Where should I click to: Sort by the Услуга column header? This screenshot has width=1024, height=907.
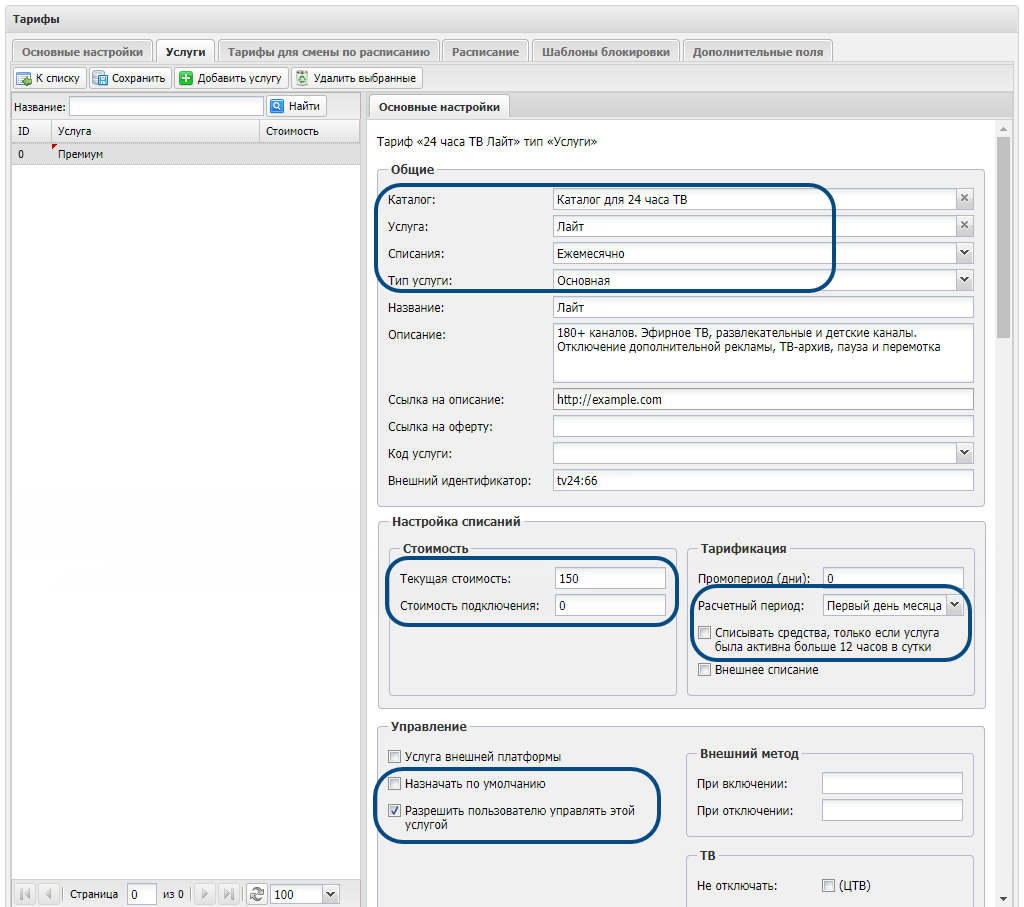(155, 131)
